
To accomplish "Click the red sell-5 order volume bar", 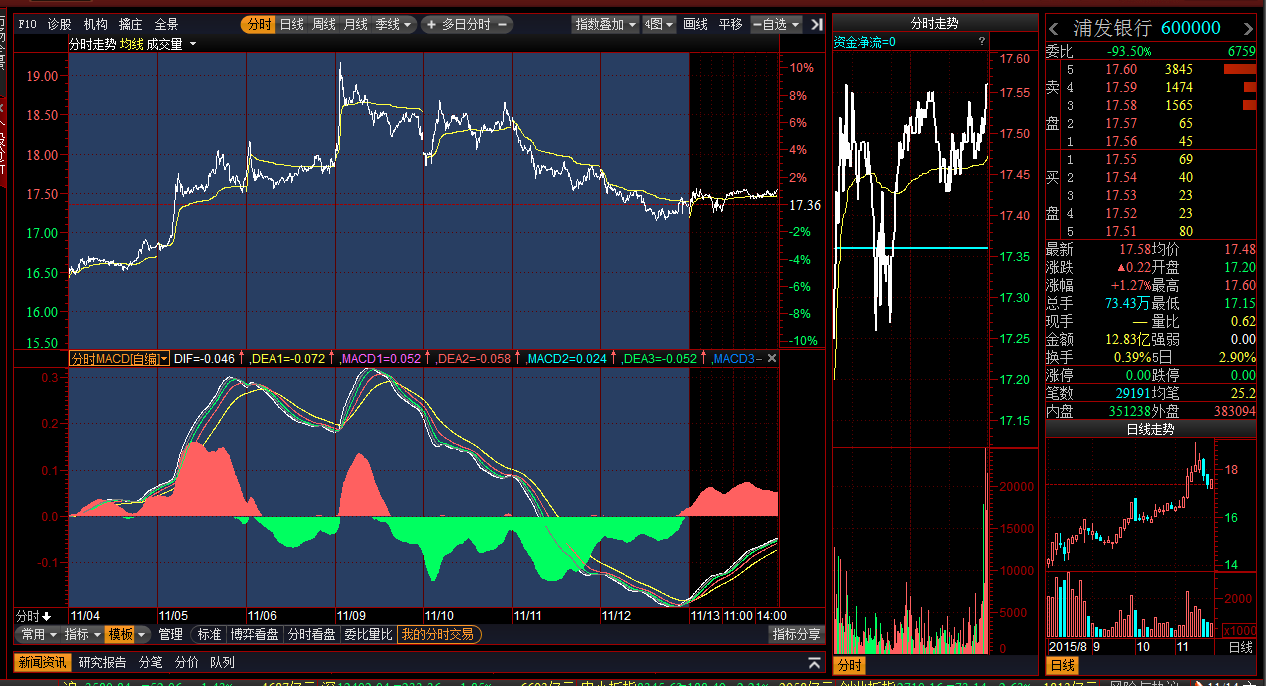I will (x=1238, y=69).
